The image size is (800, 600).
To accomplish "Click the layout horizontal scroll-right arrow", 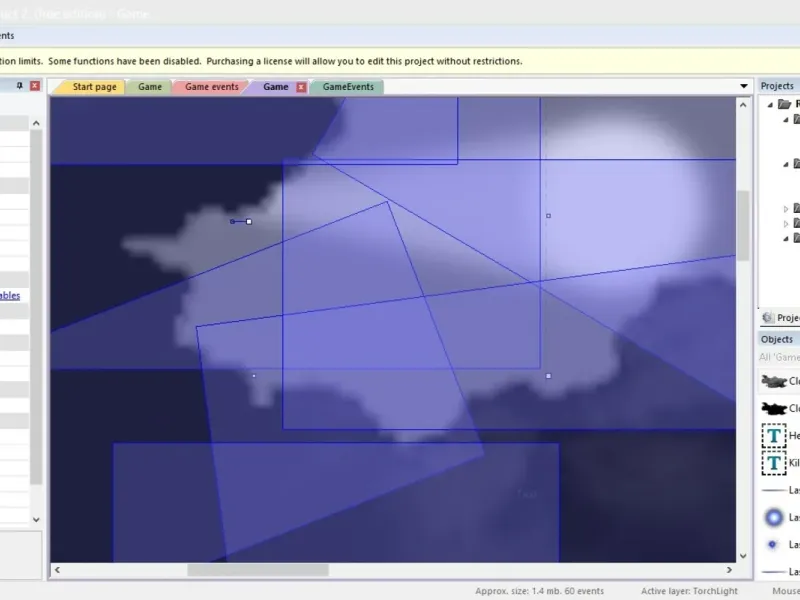I will 729,570.
